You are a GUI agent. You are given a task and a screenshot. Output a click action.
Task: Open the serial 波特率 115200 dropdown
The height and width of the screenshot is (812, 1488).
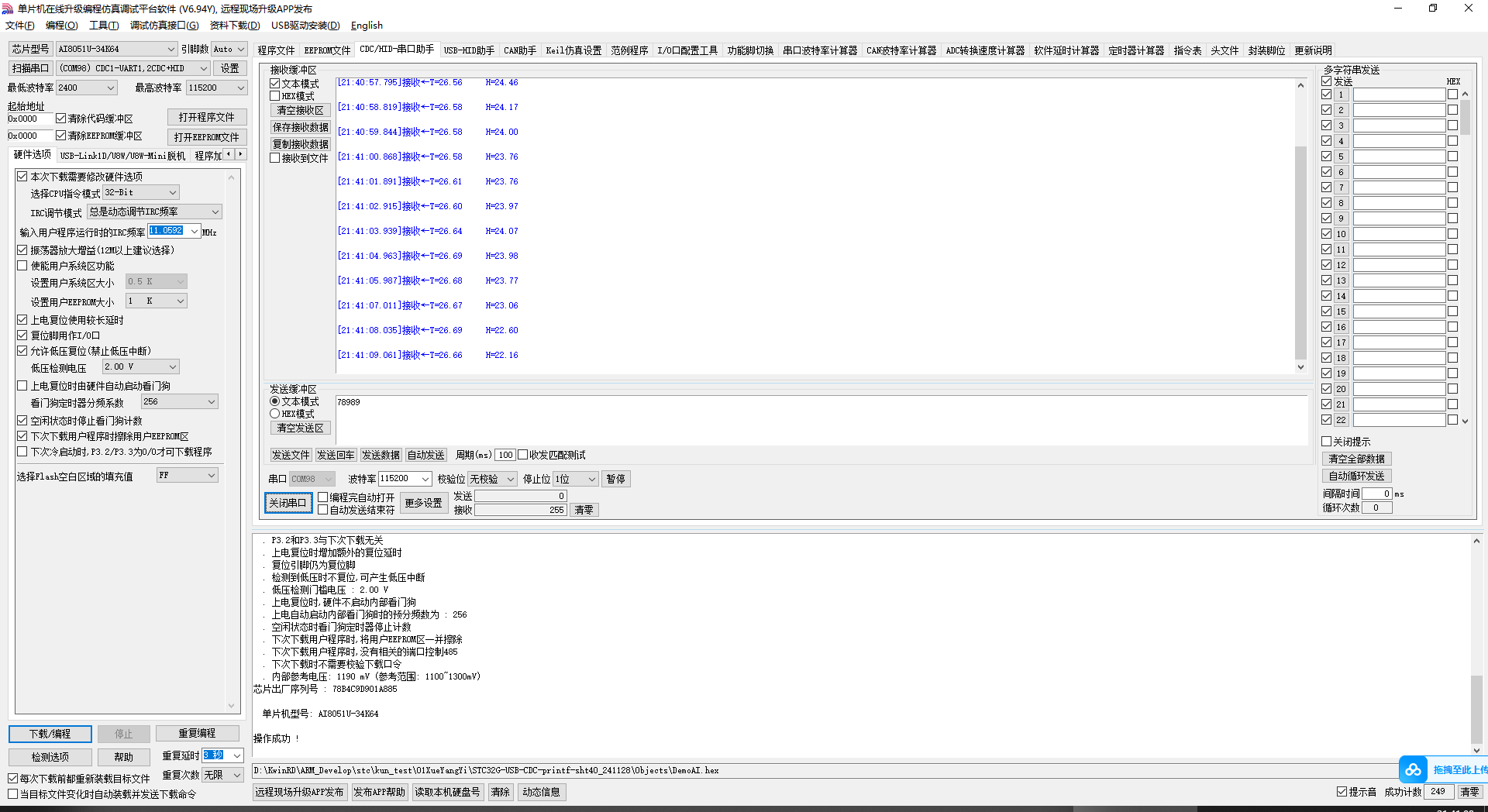[405, 479]
